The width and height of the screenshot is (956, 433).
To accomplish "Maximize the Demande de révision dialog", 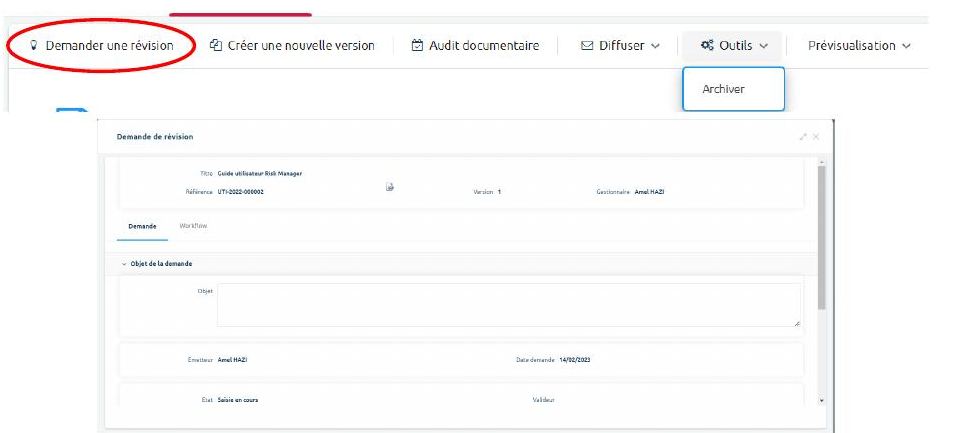I will click(802, 137).
